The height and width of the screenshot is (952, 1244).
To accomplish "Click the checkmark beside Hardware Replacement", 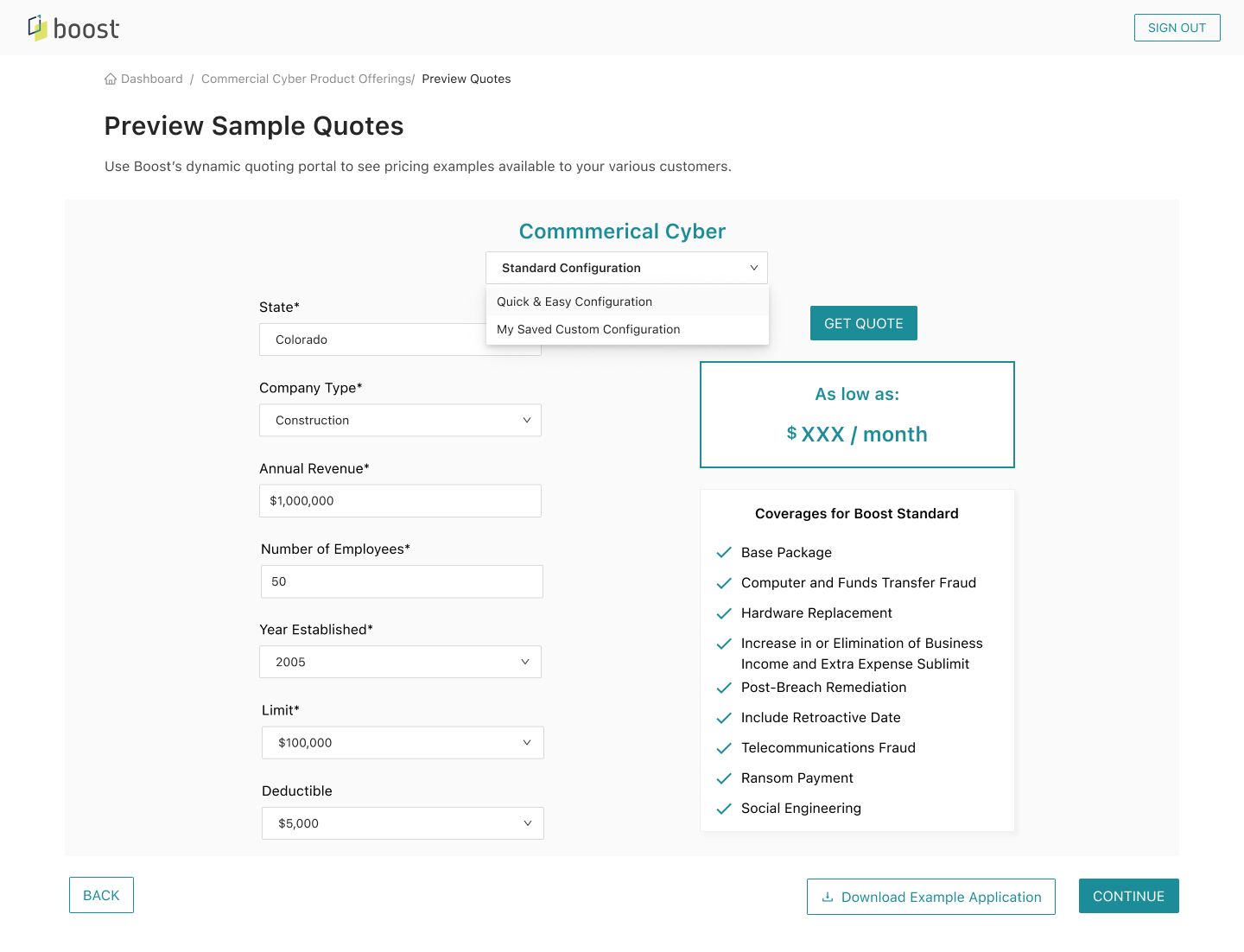I will coord(724,613).
